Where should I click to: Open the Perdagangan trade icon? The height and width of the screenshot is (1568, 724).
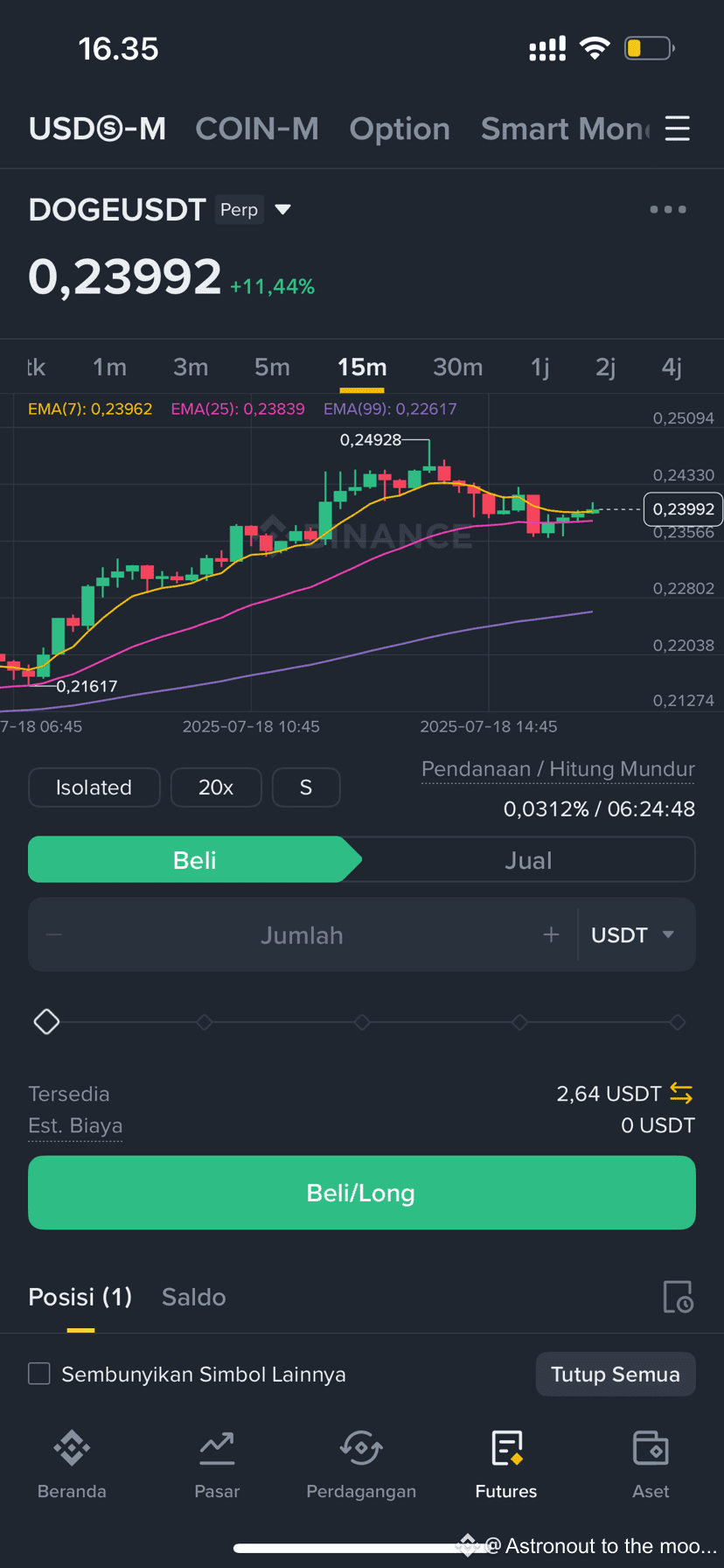(361, 1448)
